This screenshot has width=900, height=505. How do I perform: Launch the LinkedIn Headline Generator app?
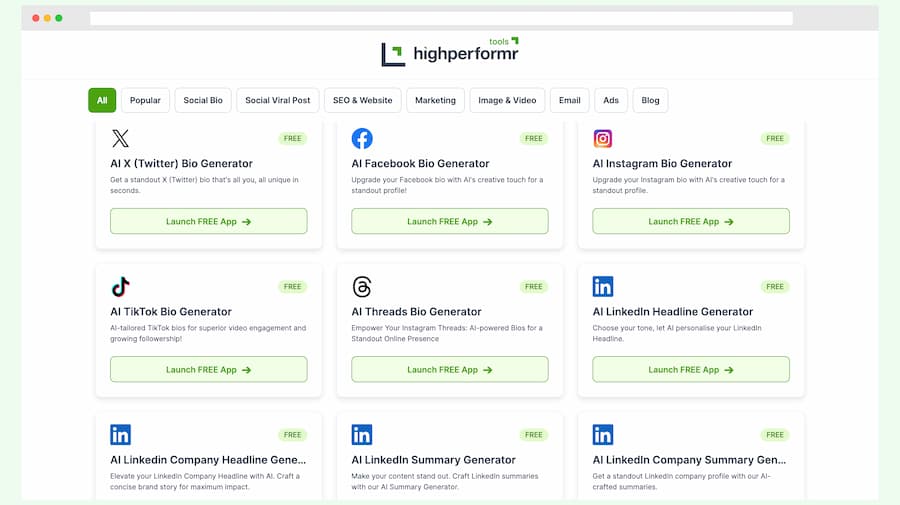[x=691, y=370]
